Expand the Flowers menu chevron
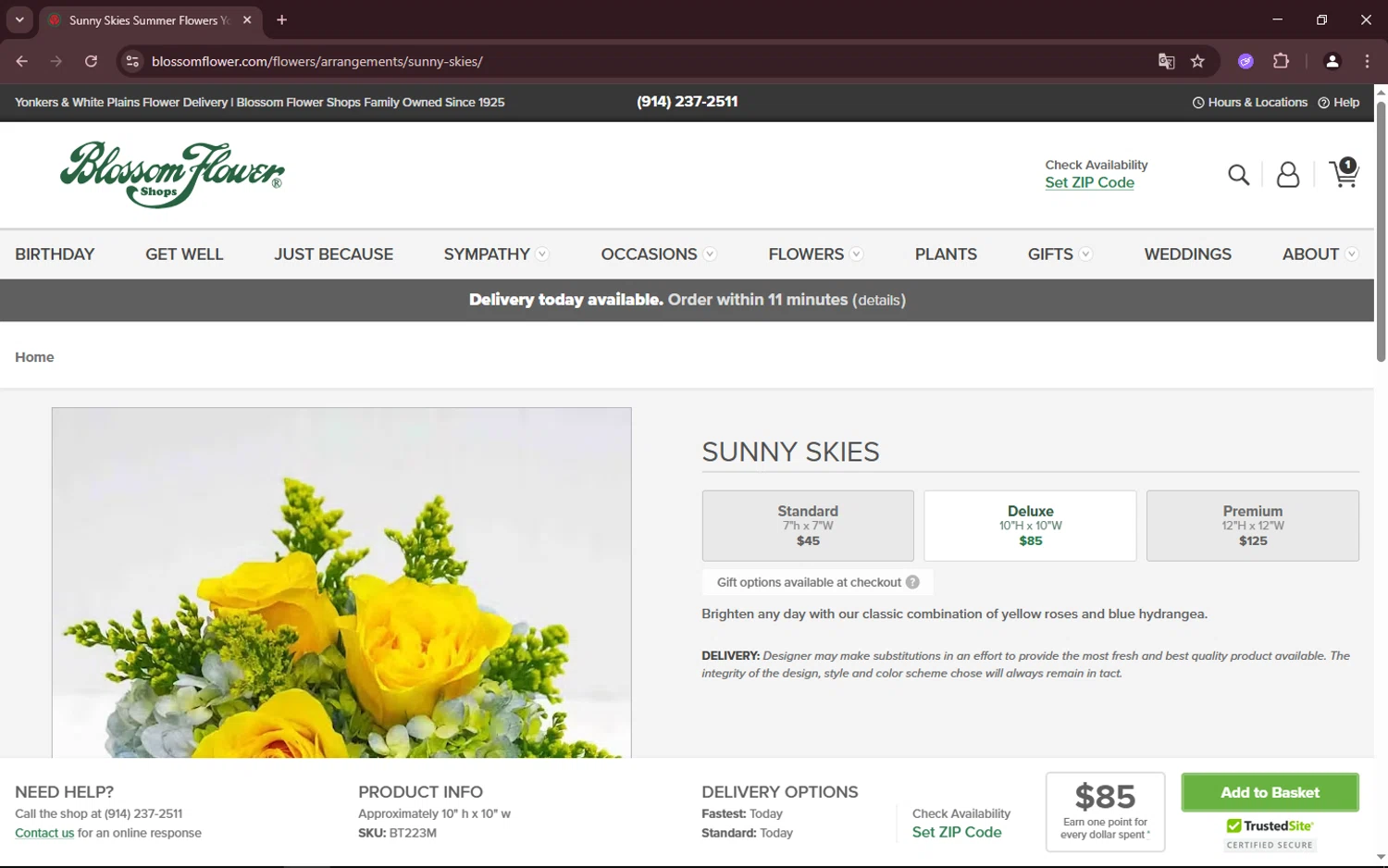Viewport: 1388px width, 868px height. [x=857, y=254]
